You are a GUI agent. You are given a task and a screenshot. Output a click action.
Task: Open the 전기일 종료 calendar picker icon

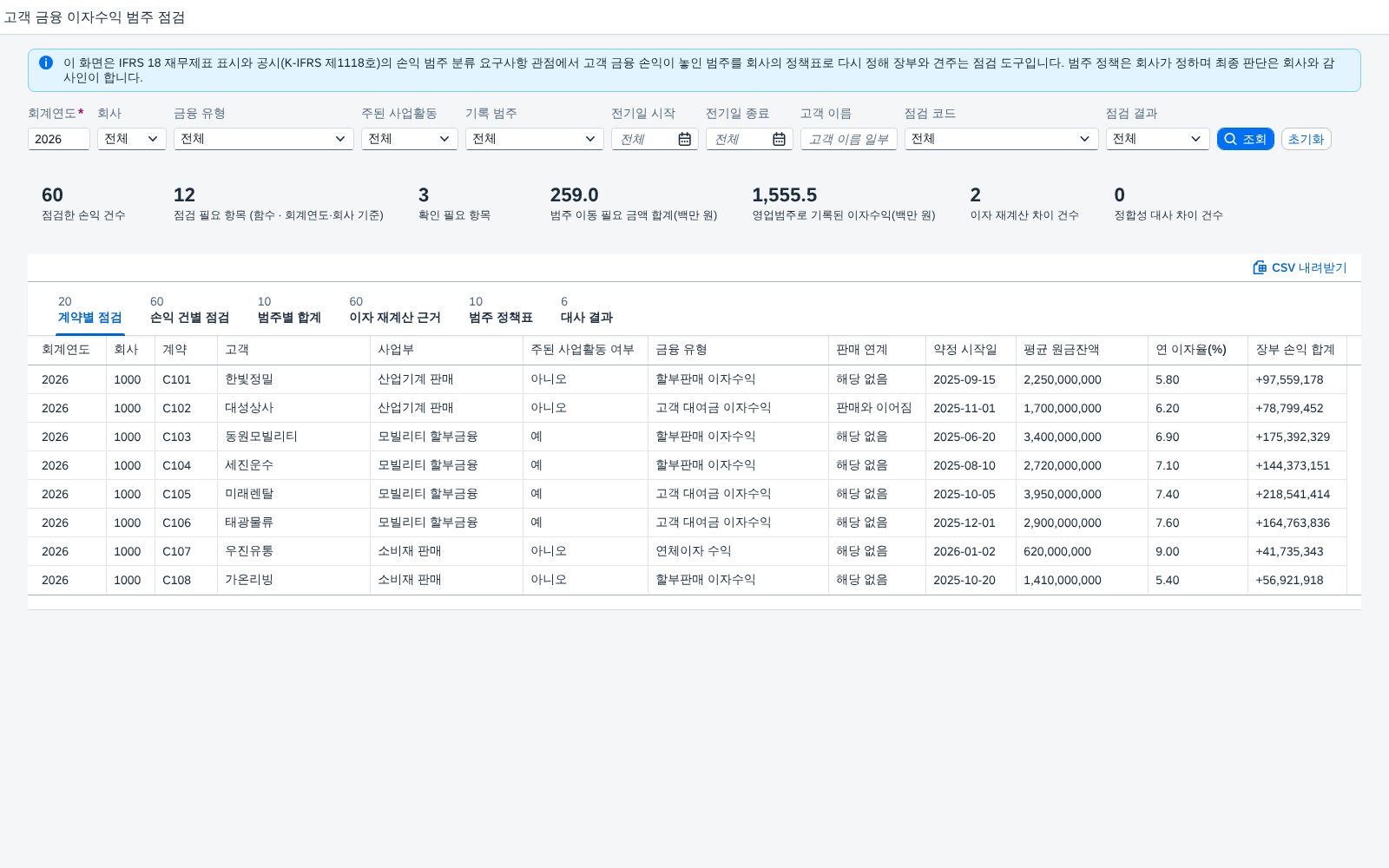(x=780, y=139)
